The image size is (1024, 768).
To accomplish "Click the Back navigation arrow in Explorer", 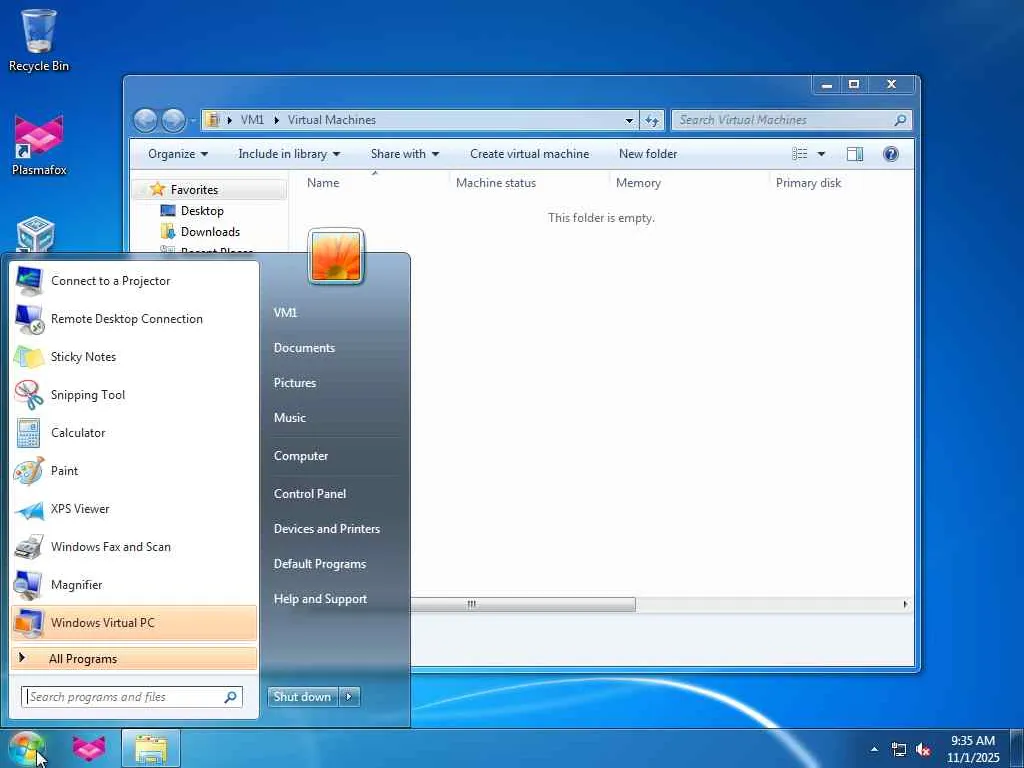I will [145, 120].
